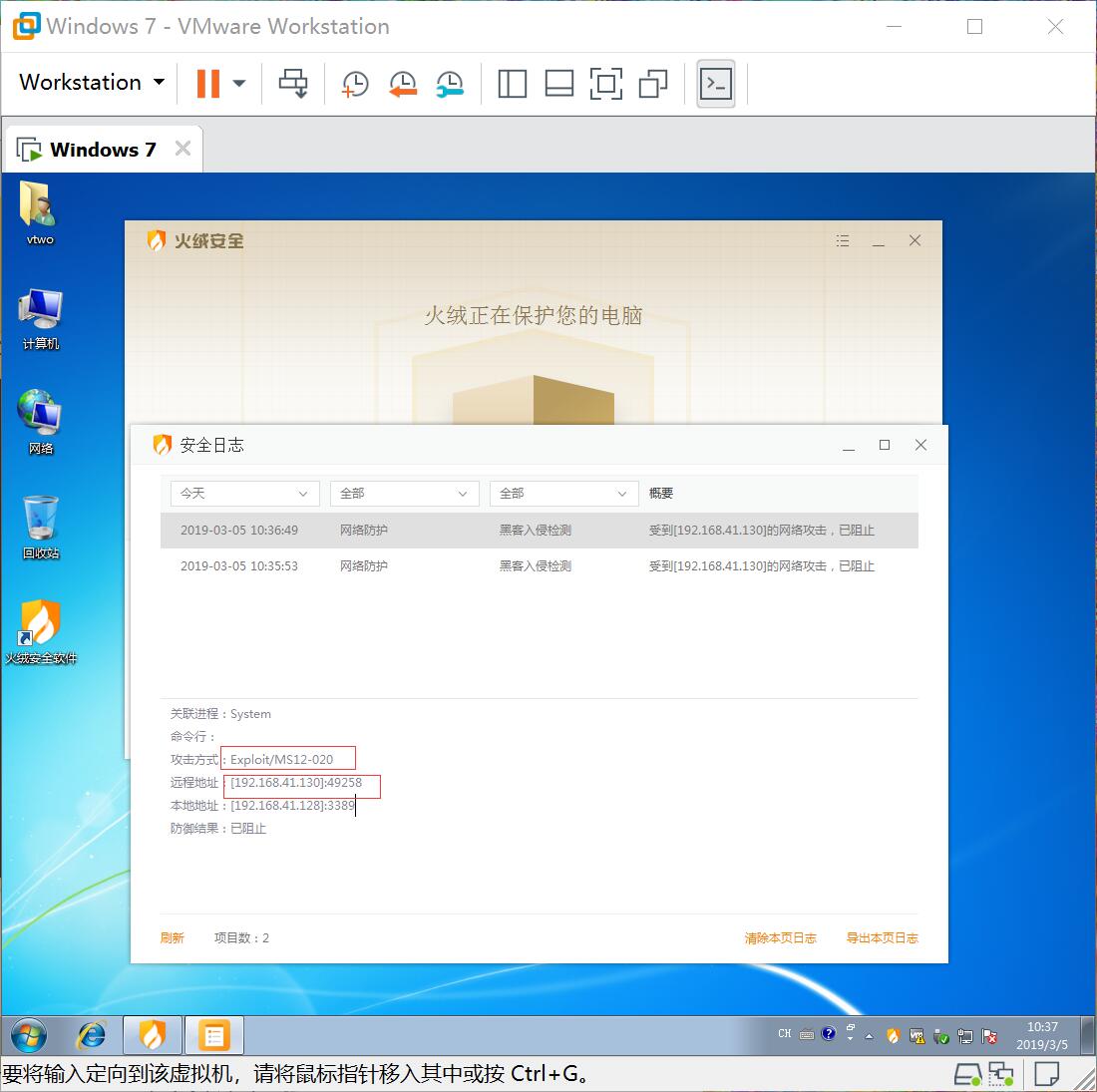
Task: Expand the power options arrow beside pause
Action: coord(239,84)
